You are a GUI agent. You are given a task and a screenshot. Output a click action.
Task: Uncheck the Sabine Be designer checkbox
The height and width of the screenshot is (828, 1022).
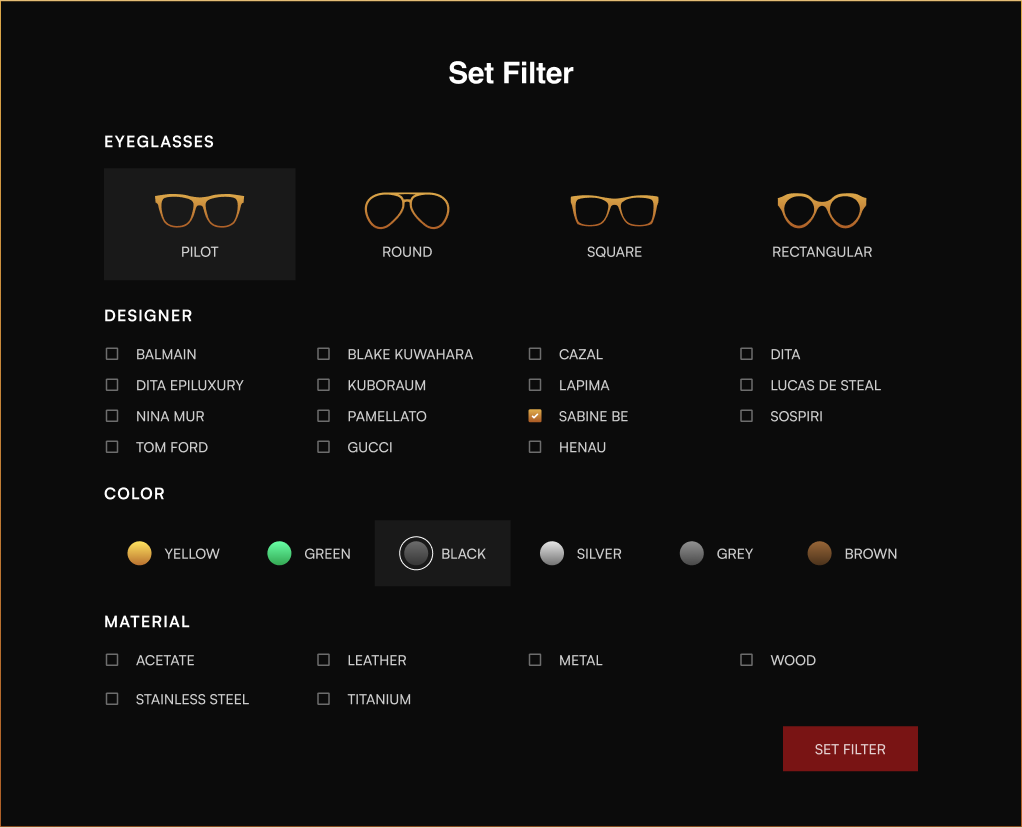[x=535, y=416]
